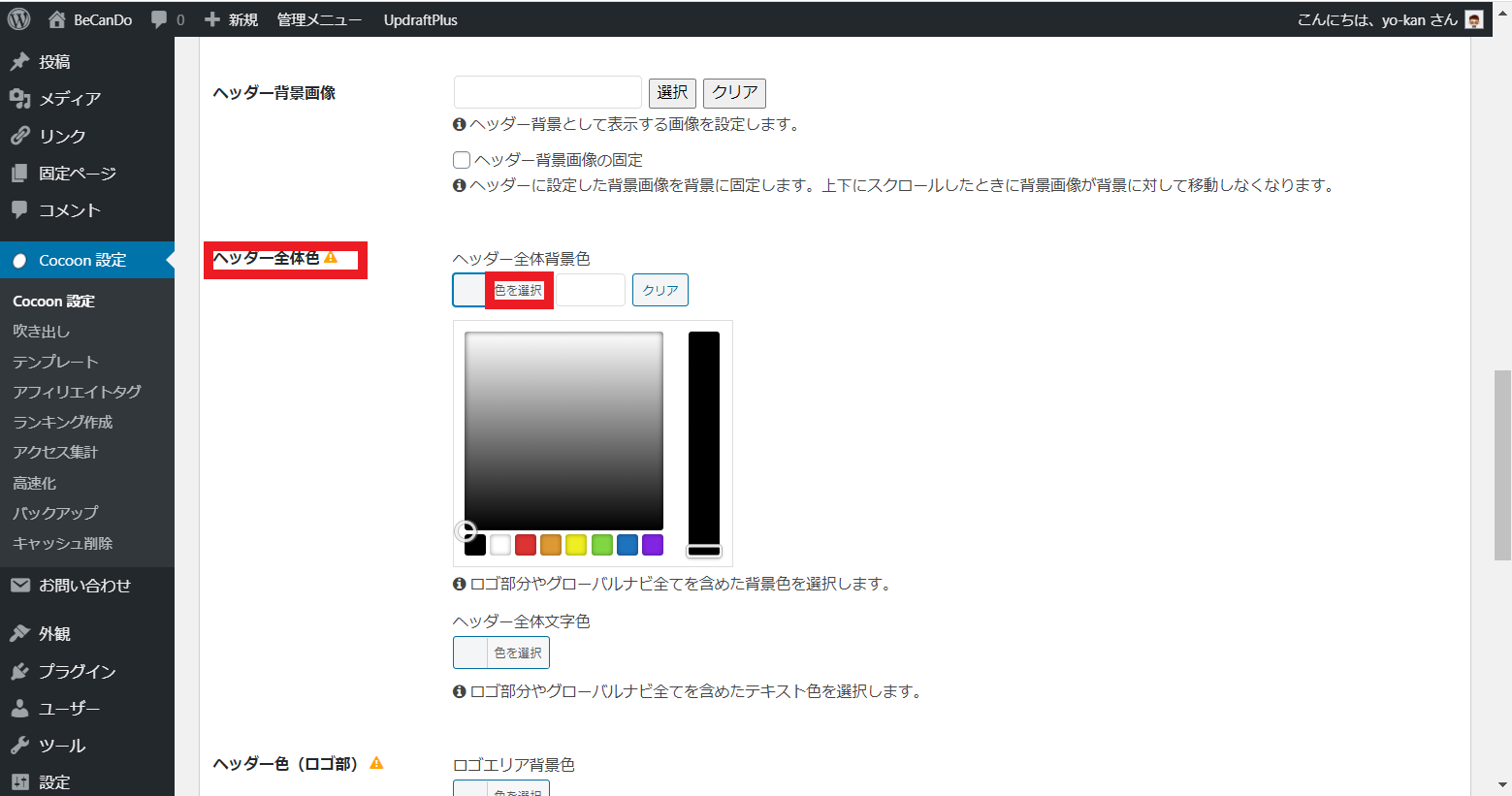Viewport: 1512px width, 796px height.
Task: Click the 選択 button for header image
Action: point(672,92)
